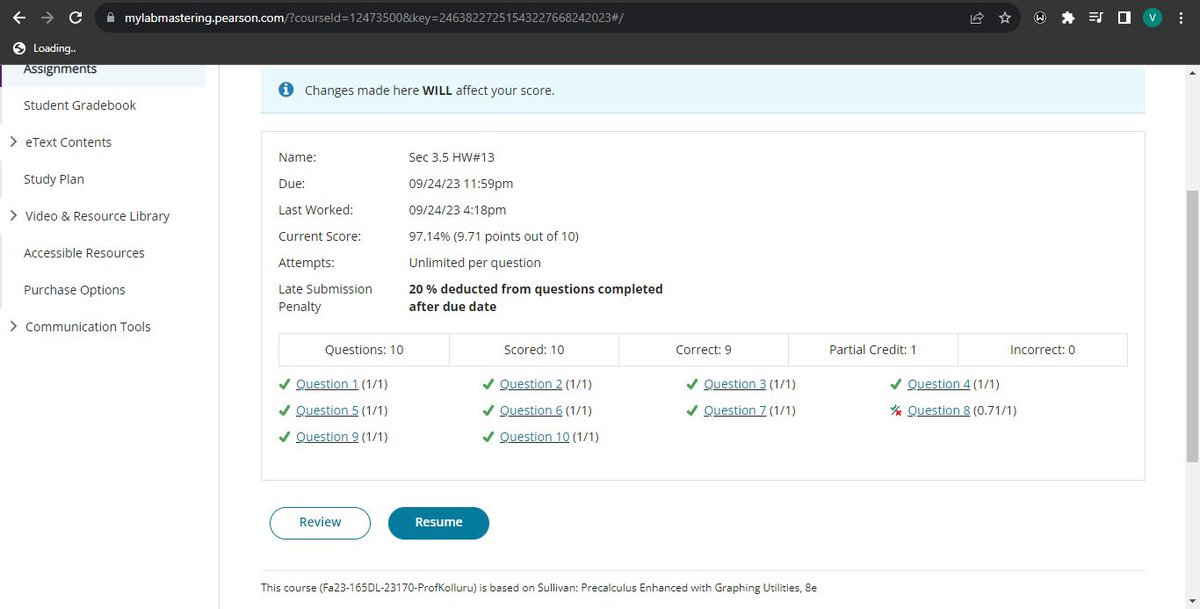Open the green V profile avatar
This screenshot has width=1200, height=609.
[x=1152, y=18]
